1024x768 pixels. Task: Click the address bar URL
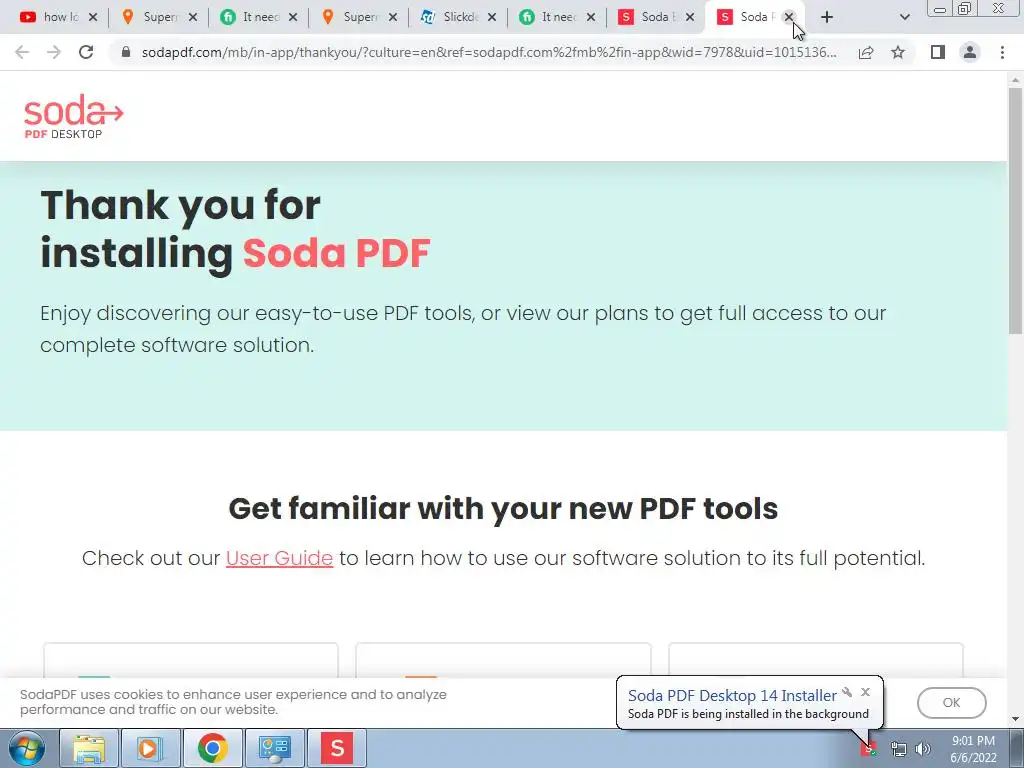pyautogui.click(x=488, y=52)
